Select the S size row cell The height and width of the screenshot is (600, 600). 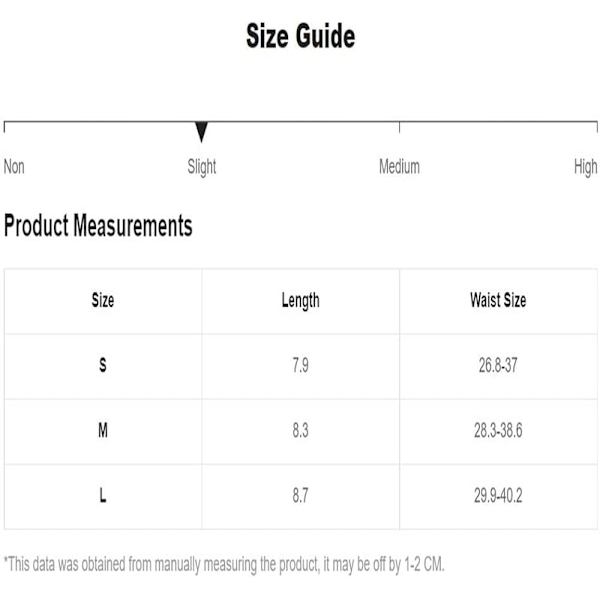coord(103,365)
